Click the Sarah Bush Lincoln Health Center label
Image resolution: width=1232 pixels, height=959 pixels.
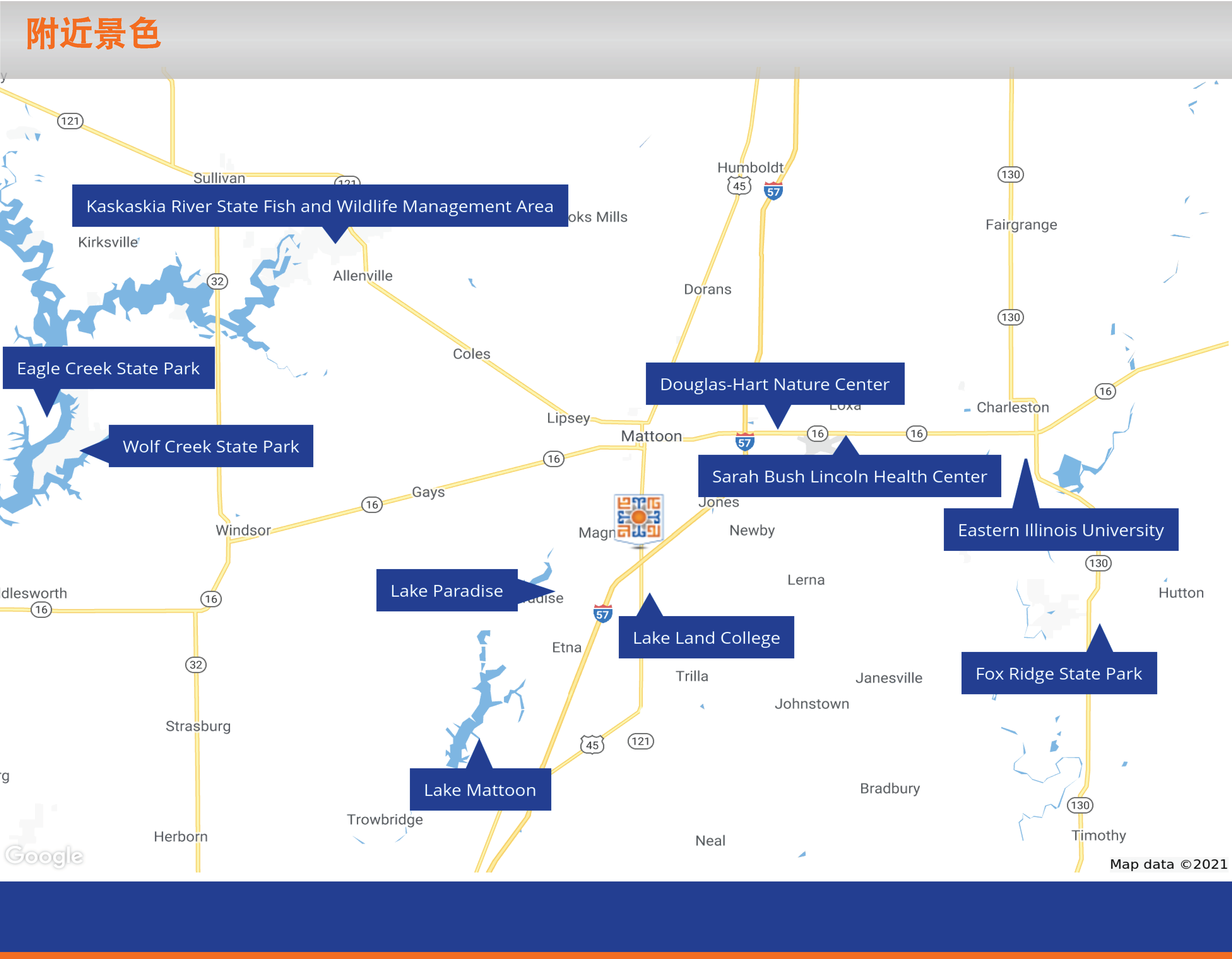click(850, 476)
